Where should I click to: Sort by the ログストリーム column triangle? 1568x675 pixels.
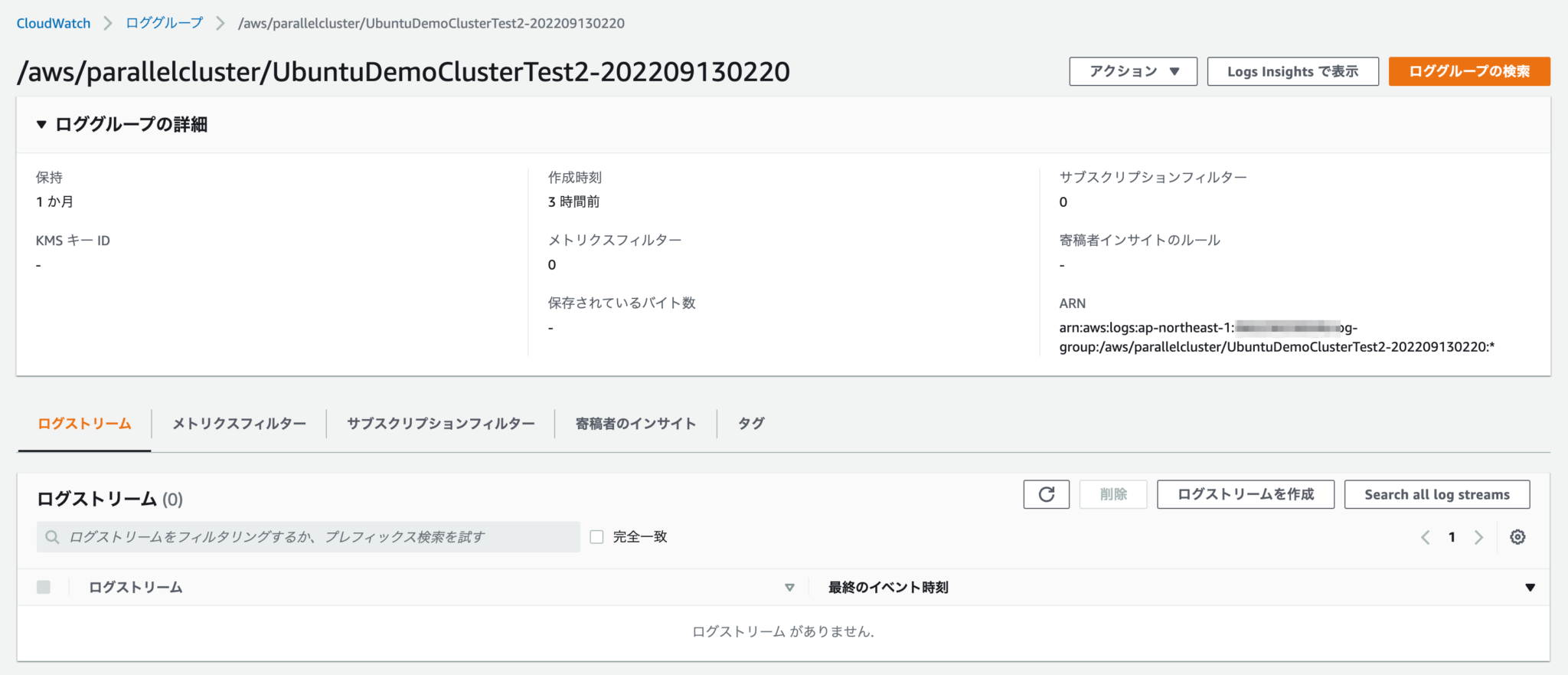790,587
